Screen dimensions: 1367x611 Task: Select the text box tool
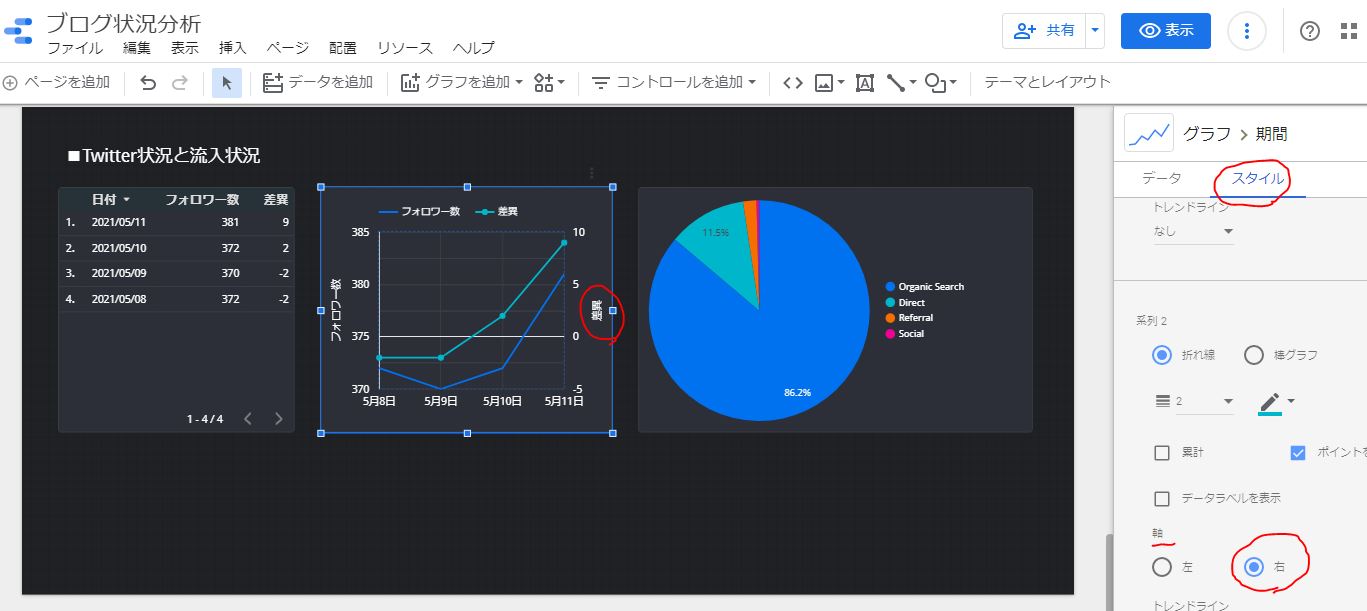865,83
